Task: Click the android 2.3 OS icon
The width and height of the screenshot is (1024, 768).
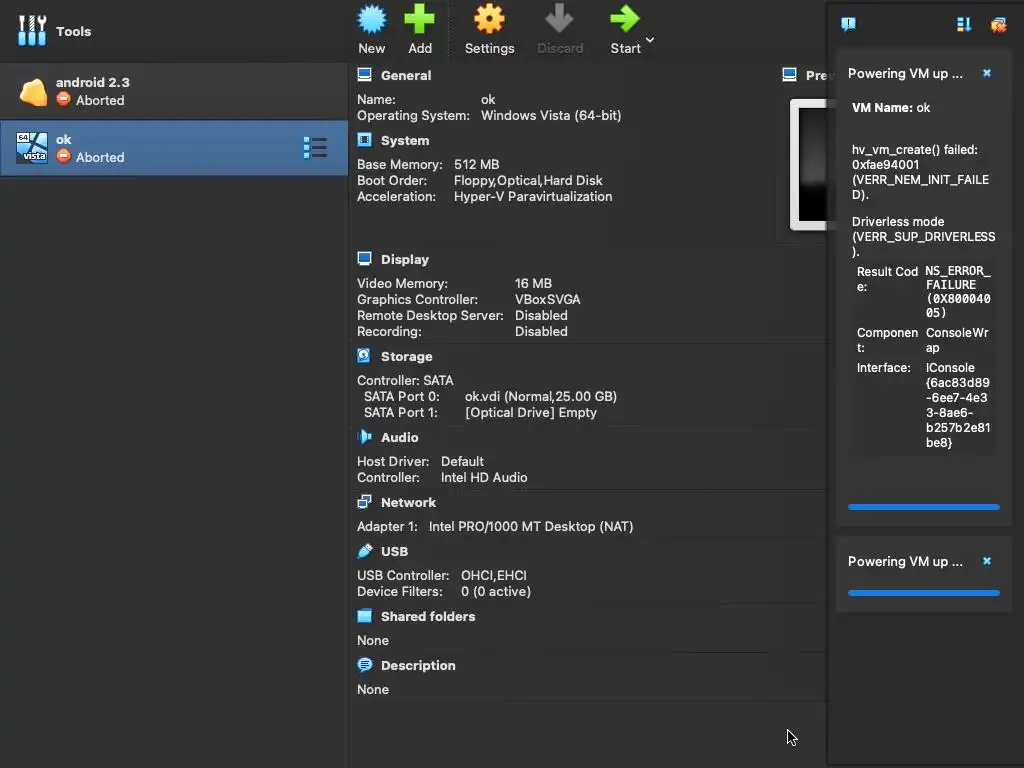Action: (x=33, y=91)
